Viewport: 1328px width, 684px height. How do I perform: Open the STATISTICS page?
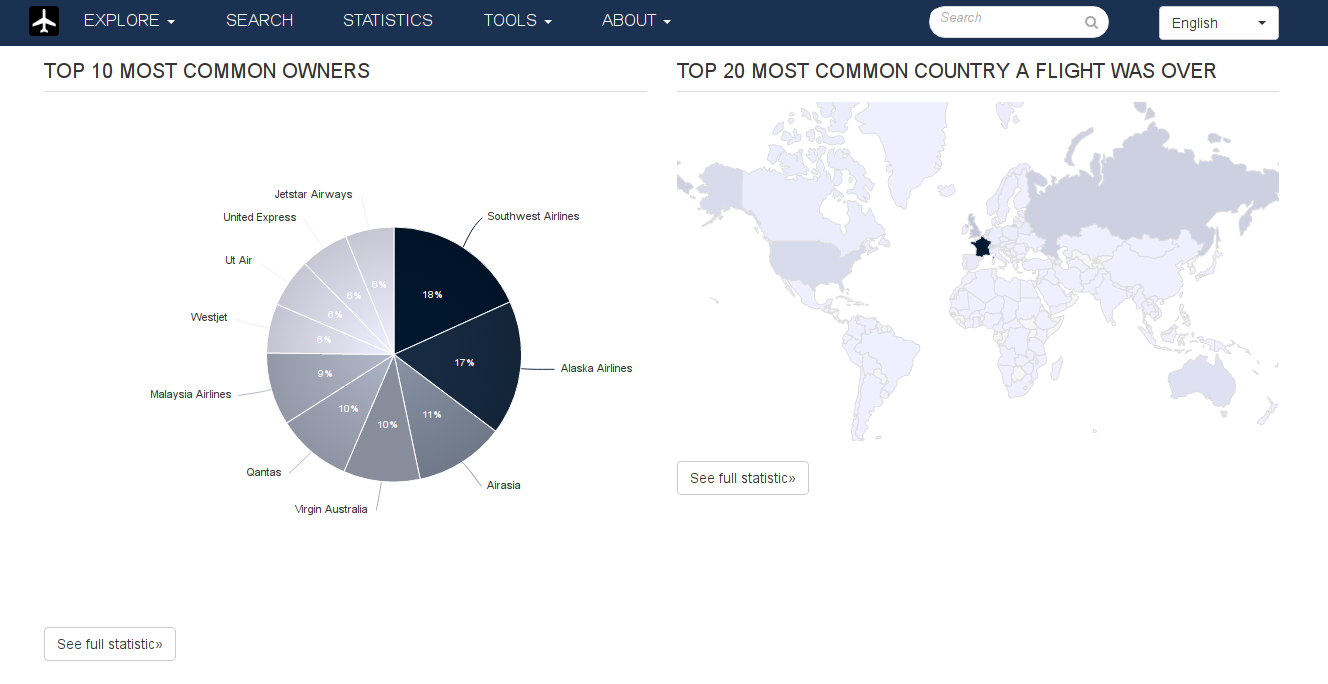coord(388,21)
